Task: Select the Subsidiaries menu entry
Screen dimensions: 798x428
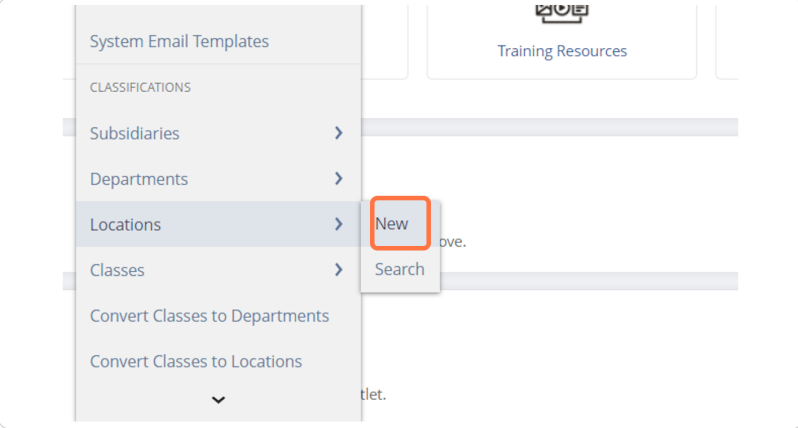Action: click(x=218, y=133)
